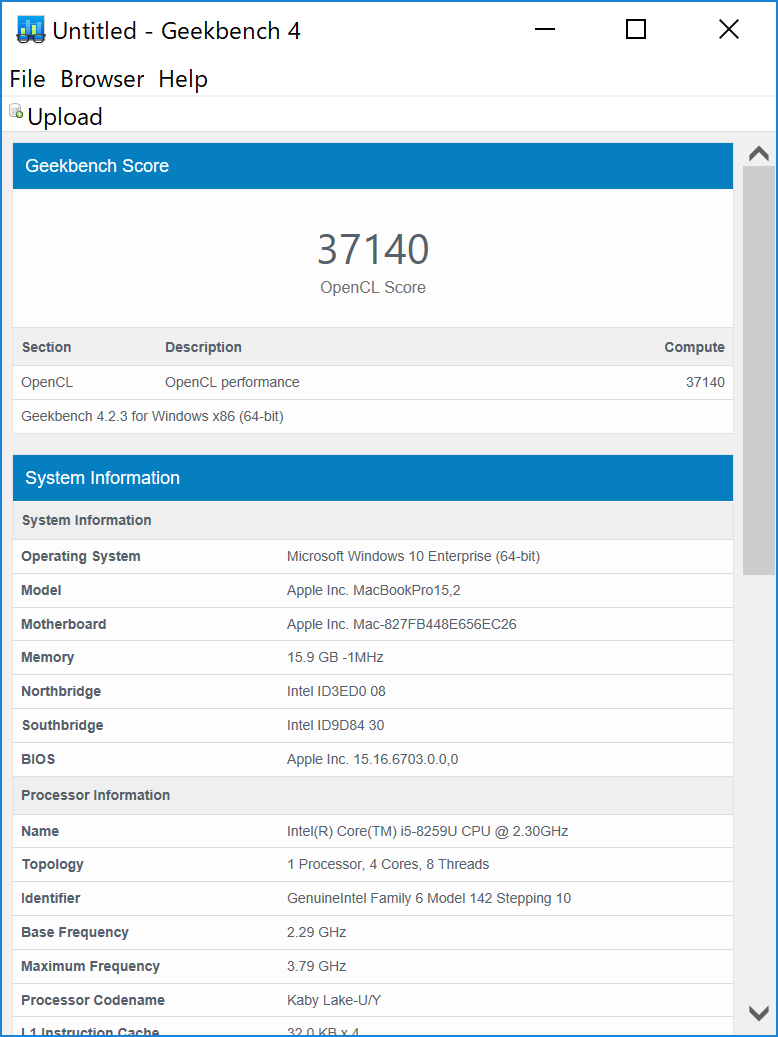Image resolution: width=778 pixels, height=1037 pixels.
Task: Minimize the Geekbench 4 window
Action: pyautogui.click(x=544, y=29)
